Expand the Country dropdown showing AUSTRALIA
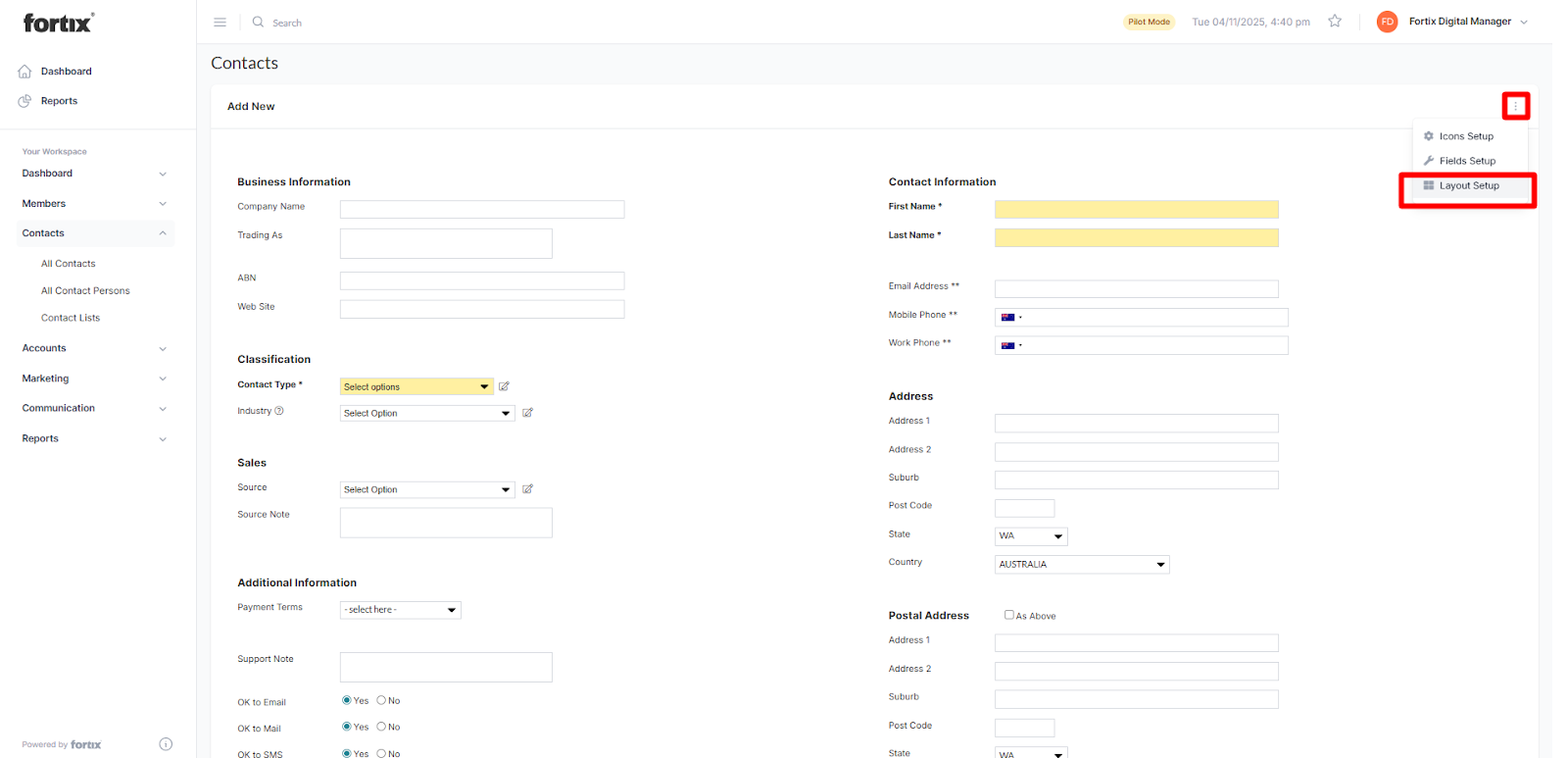Screen dimensions: 1568x758 (x=1081, y=565)
